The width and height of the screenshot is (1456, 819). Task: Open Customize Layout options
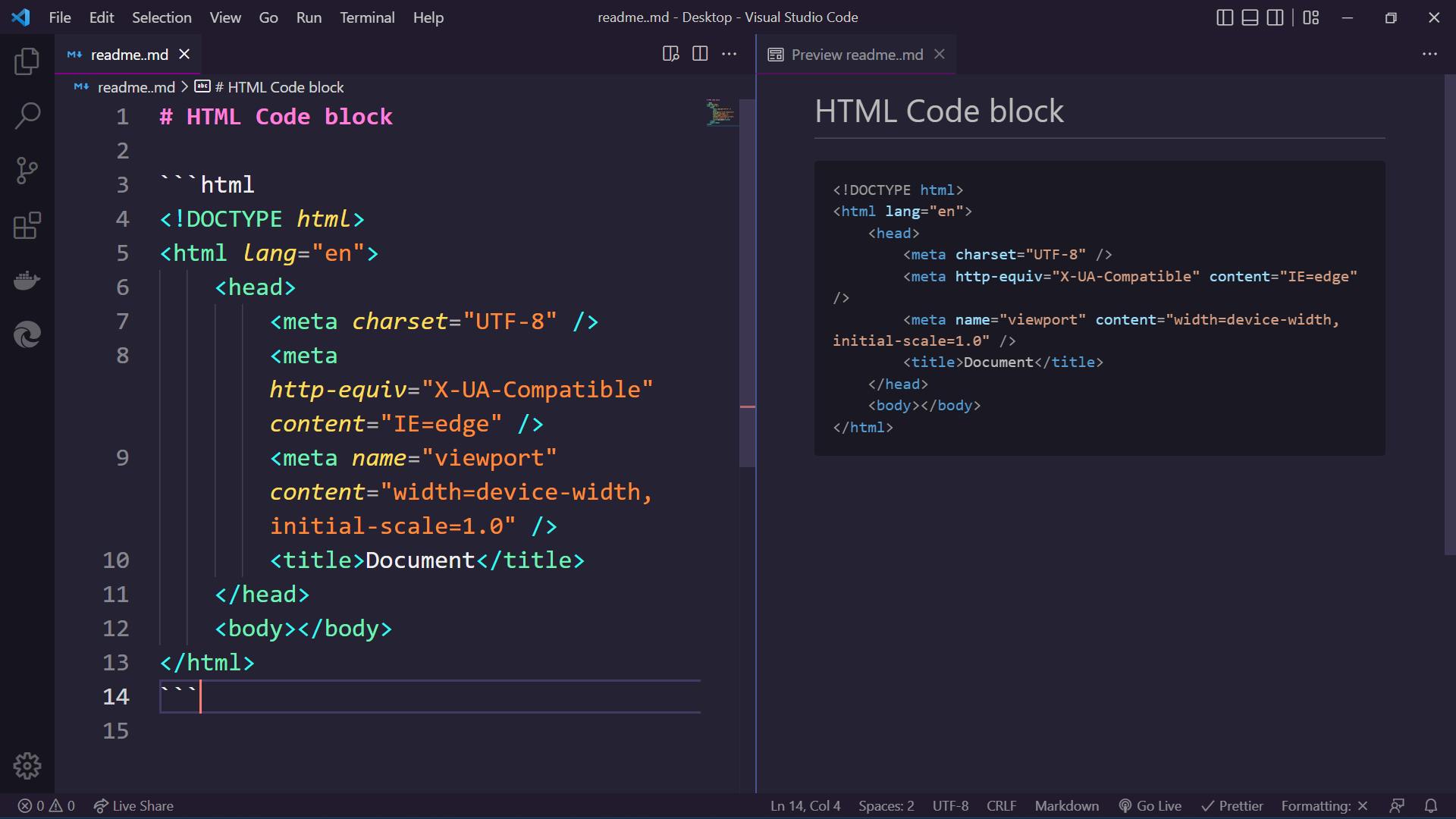pyautogui.click(x=1311, y=17)
